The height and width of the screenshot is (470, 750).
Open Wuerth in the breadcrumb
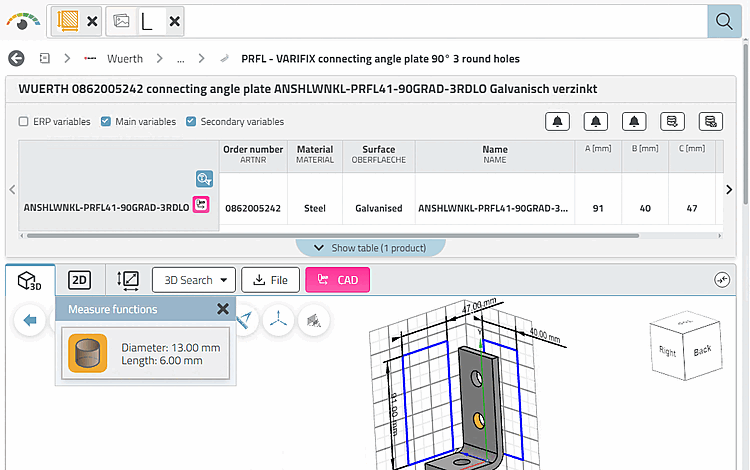coord(125,59)
